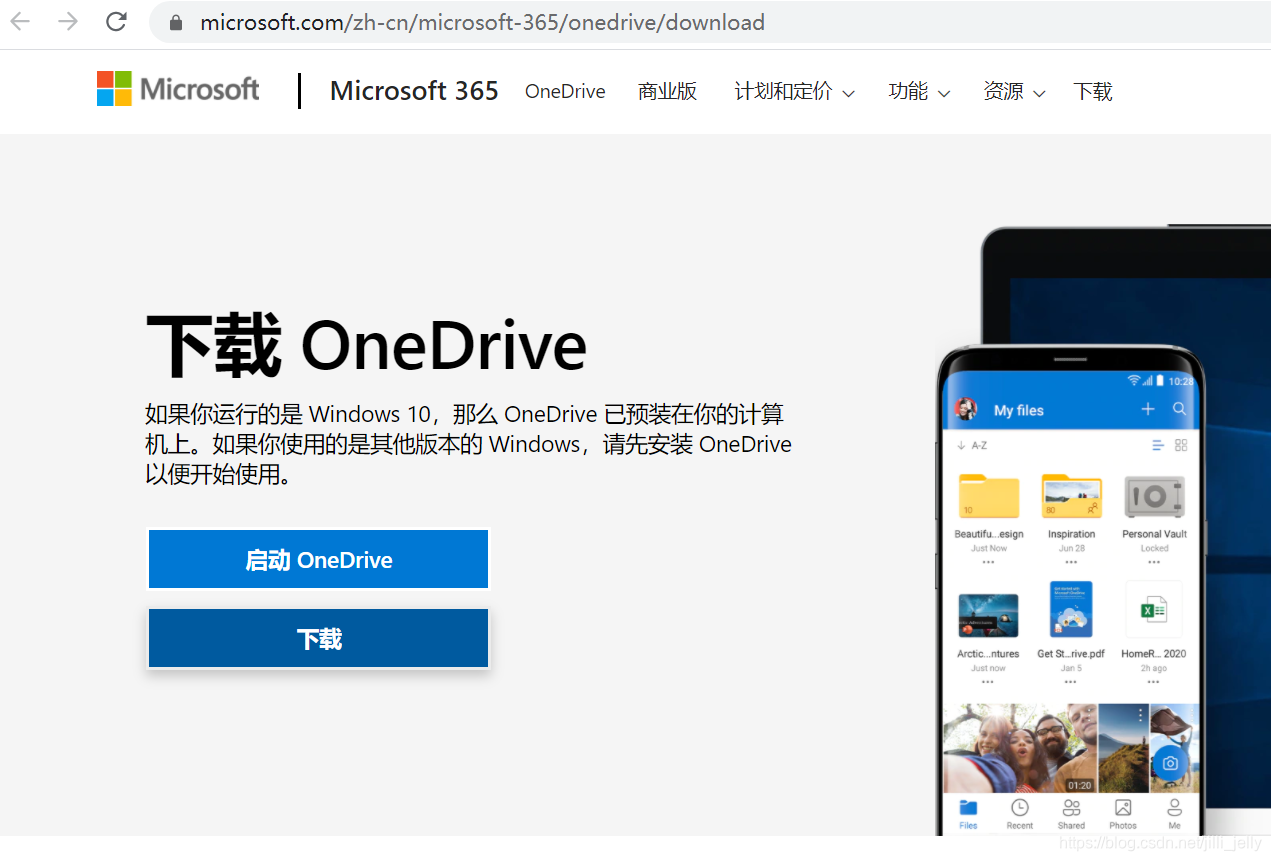This screenshot has height=861, width=1271.
Task: Open the 下载 navigation item in the header
Action: tap(1093, 92)
